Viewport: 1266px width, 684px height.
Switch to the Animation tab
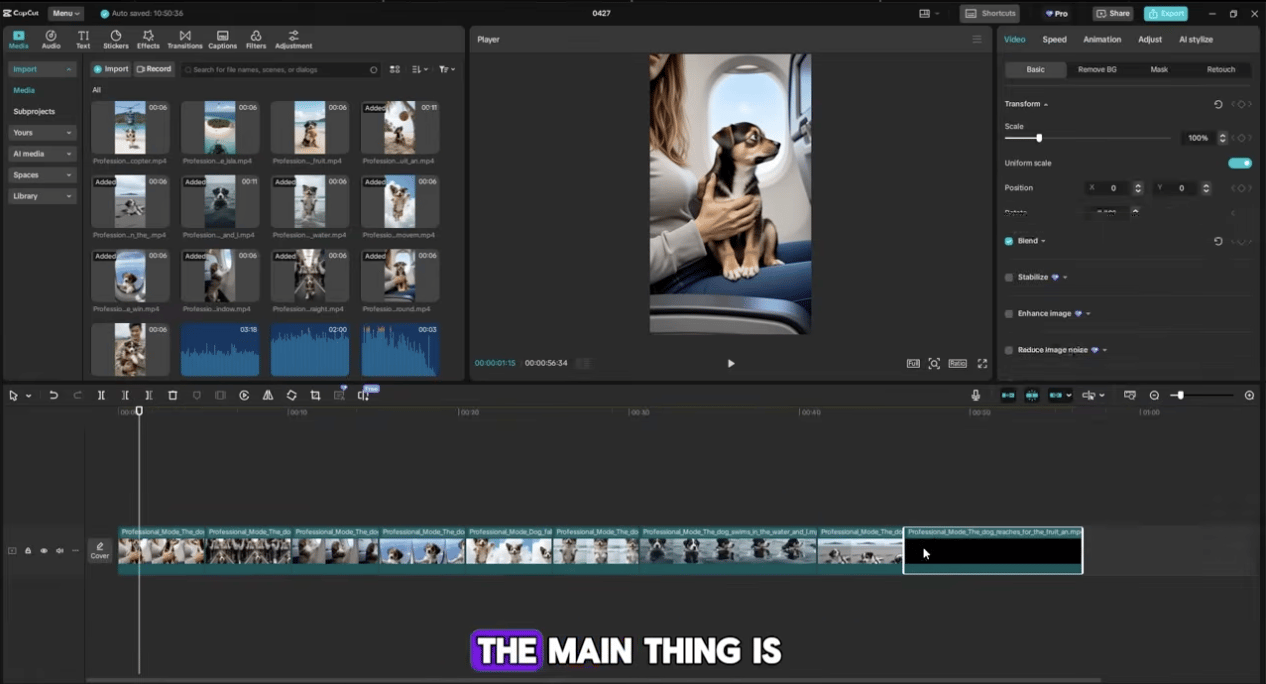pyautogui.click(x=1102, y=39)
